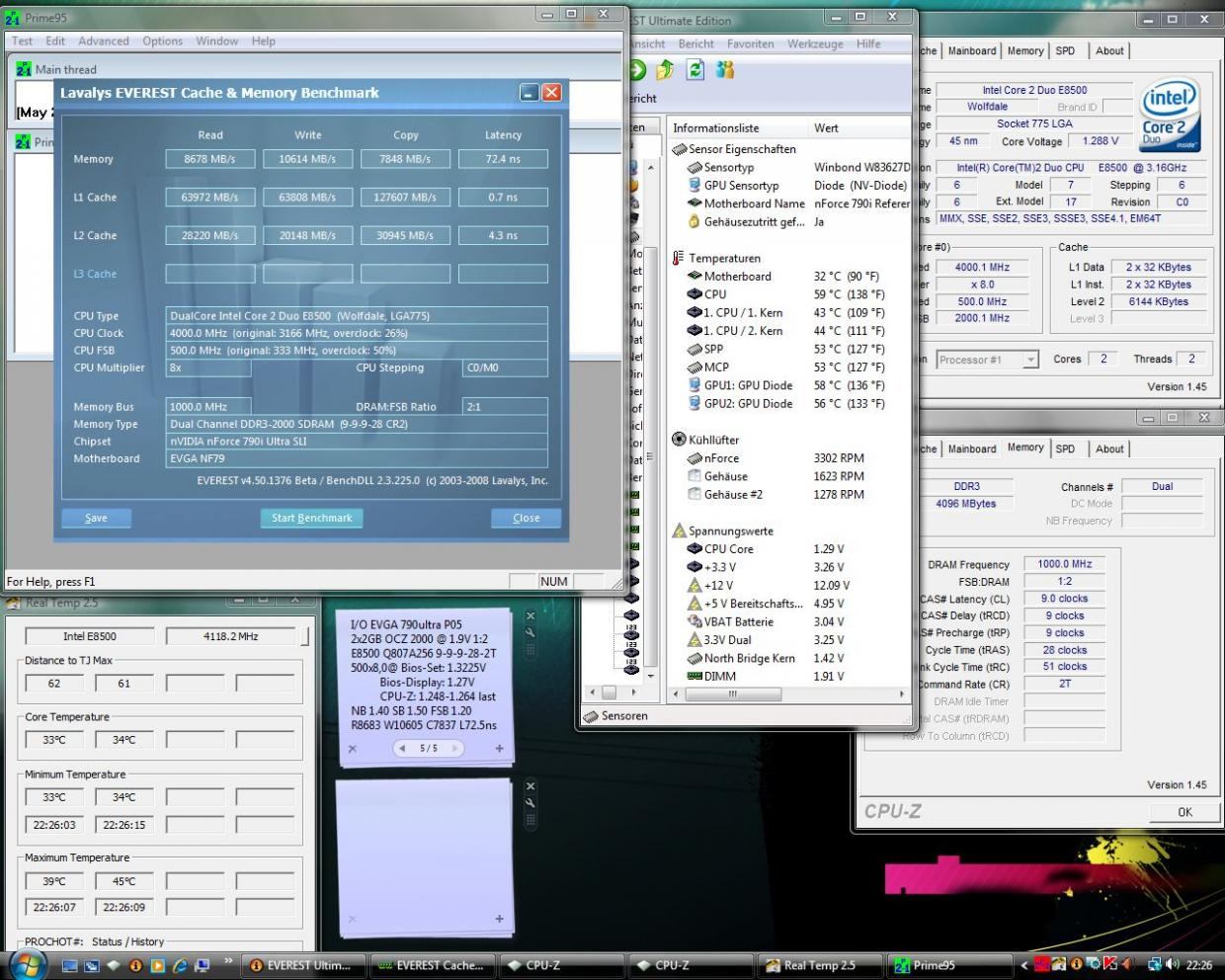Click the Memory Read value 8678 MB/s
The height and width of the screenshot is (980, 1225).
coord(210,159)
